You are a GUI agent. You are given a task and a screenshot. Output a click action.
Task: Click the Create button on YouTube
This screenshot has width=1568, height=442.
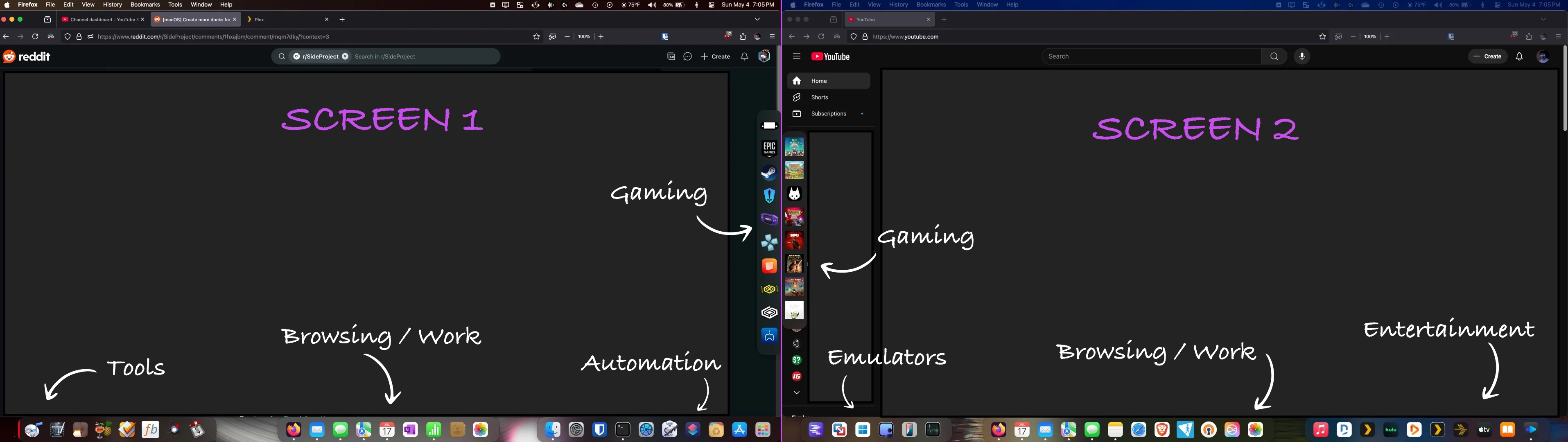click(1488, 56)
